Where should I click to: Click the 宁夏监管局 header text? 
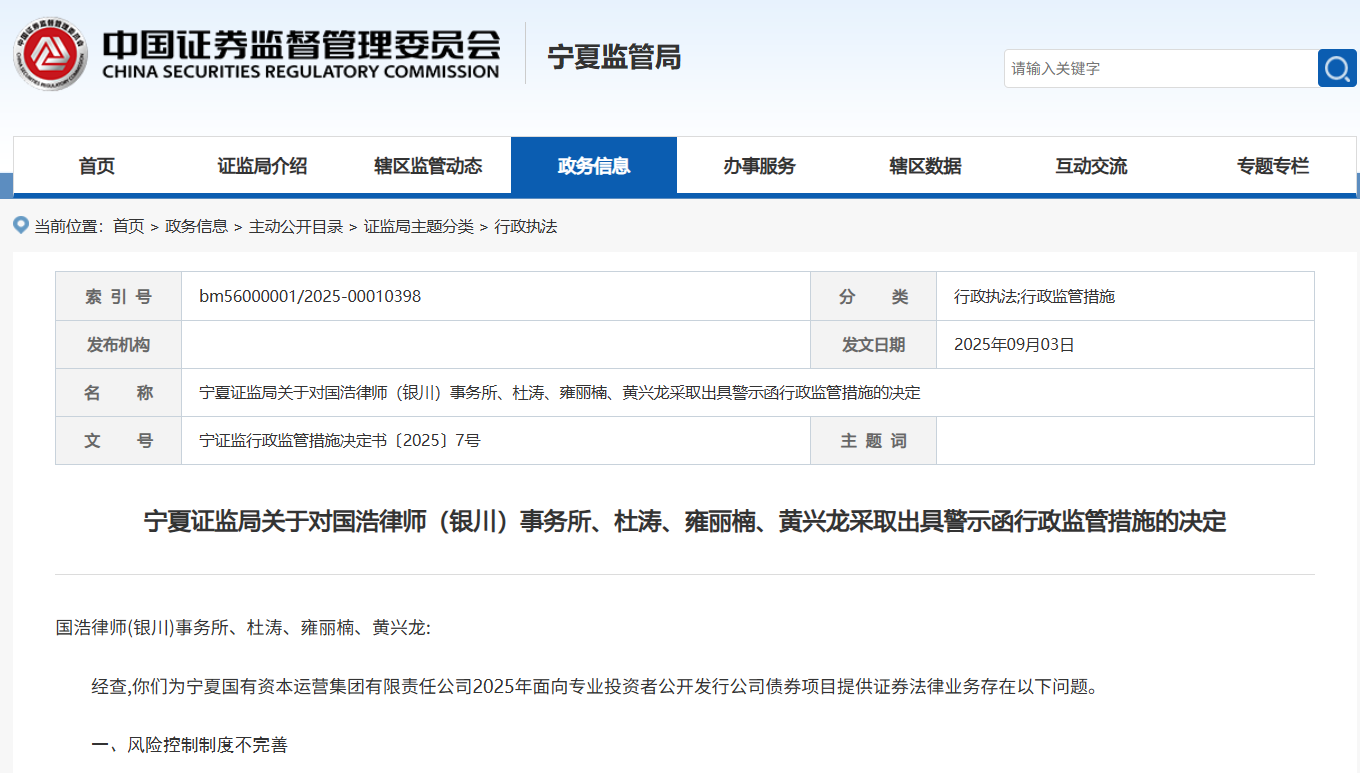pyautogui.click(x=614, y=57)
